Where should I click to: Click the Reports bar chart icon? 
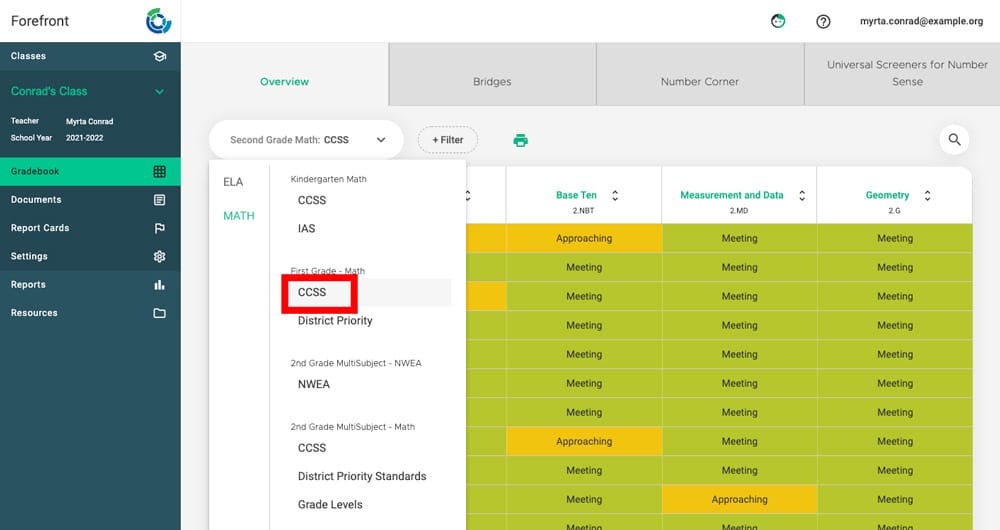[159, 284]
